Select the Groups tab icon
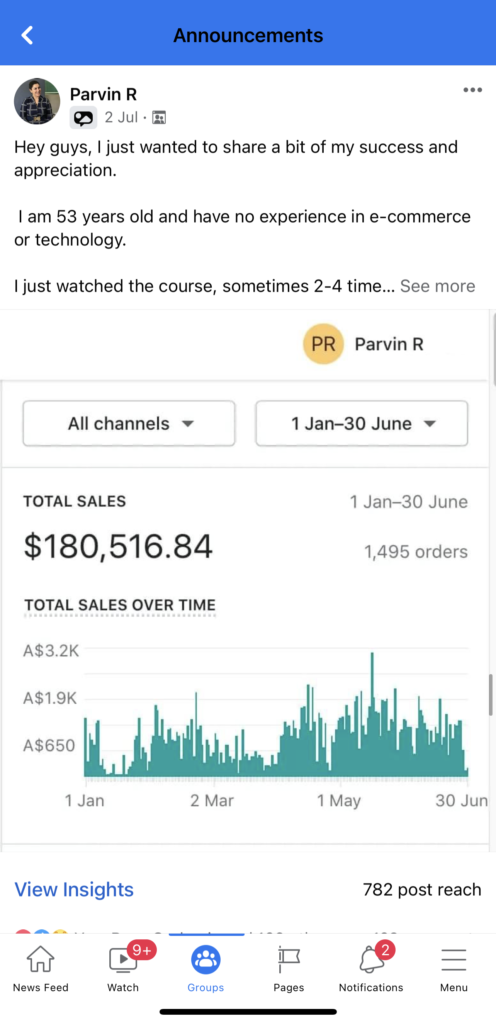The width and height of the screenshot is (496, 1024). pyautogui.click(x=206, y=960)
